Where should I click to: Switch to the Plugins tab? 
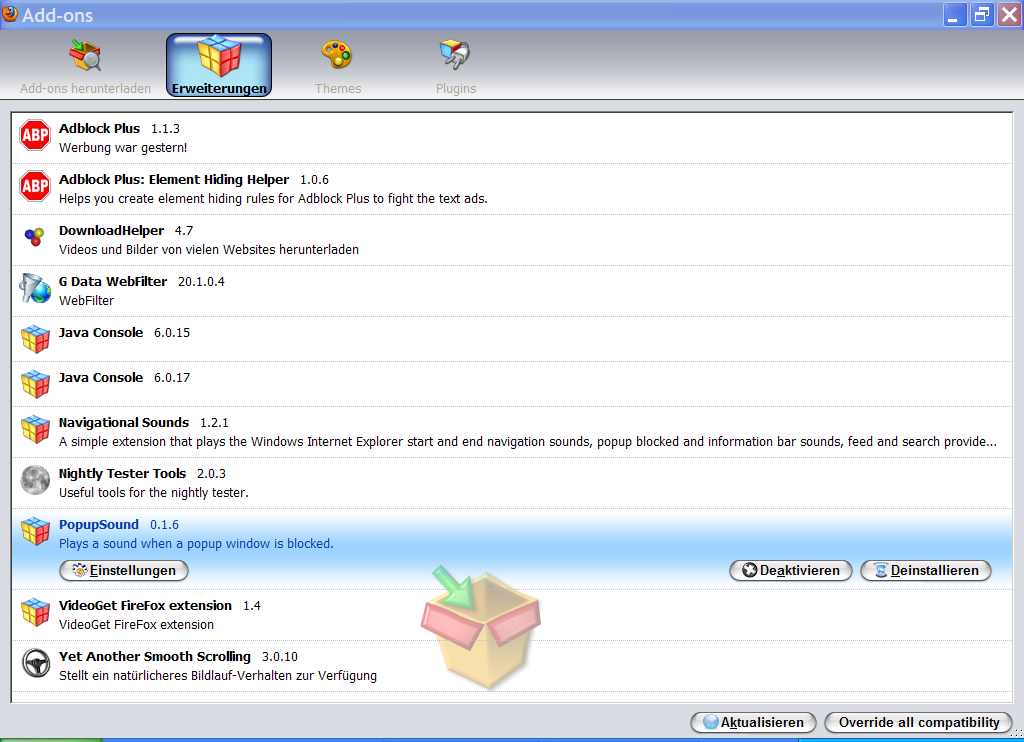[455, 66]
